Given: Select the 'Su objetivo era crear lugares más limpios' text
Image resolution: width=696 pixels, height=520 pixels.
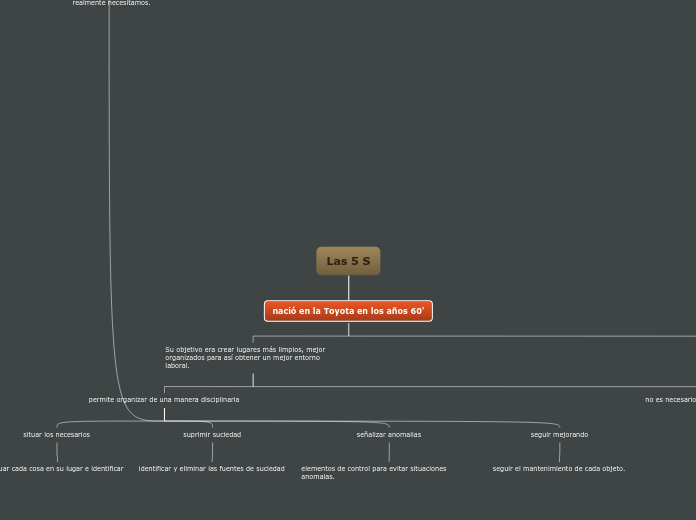Looking at the screenshot, I should click(x=245, y=357).
